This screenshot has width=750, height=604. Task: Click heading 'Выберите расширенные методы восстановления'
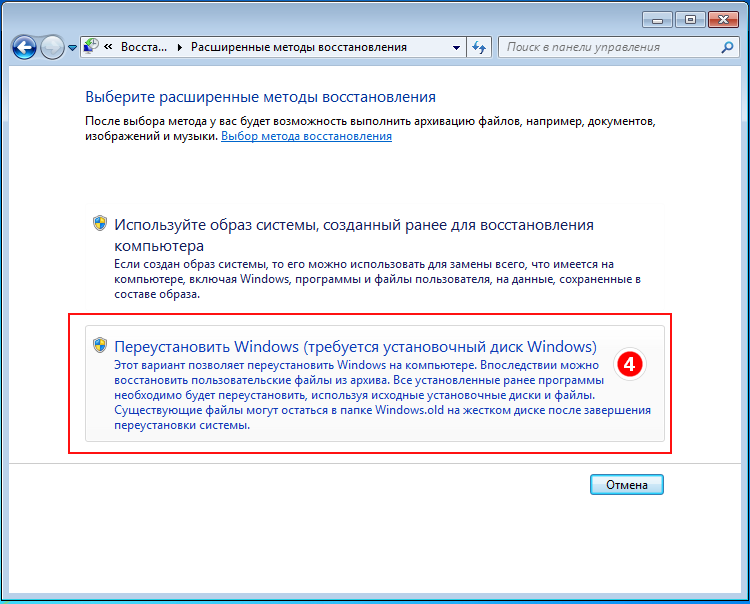pos(260,97)
